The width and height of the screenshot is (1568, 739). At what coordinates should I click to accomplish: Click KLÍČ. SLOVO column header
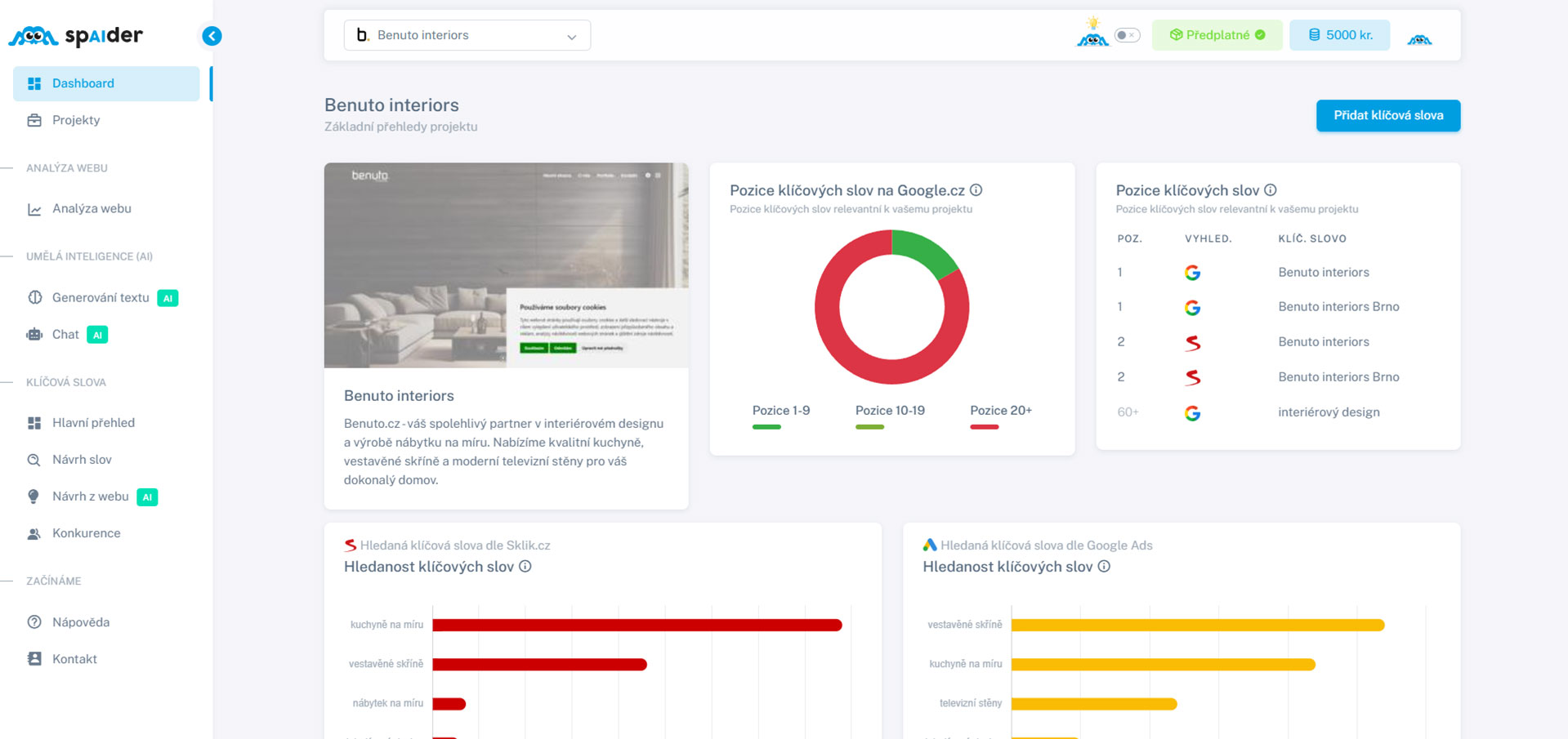pos(1312,238)
